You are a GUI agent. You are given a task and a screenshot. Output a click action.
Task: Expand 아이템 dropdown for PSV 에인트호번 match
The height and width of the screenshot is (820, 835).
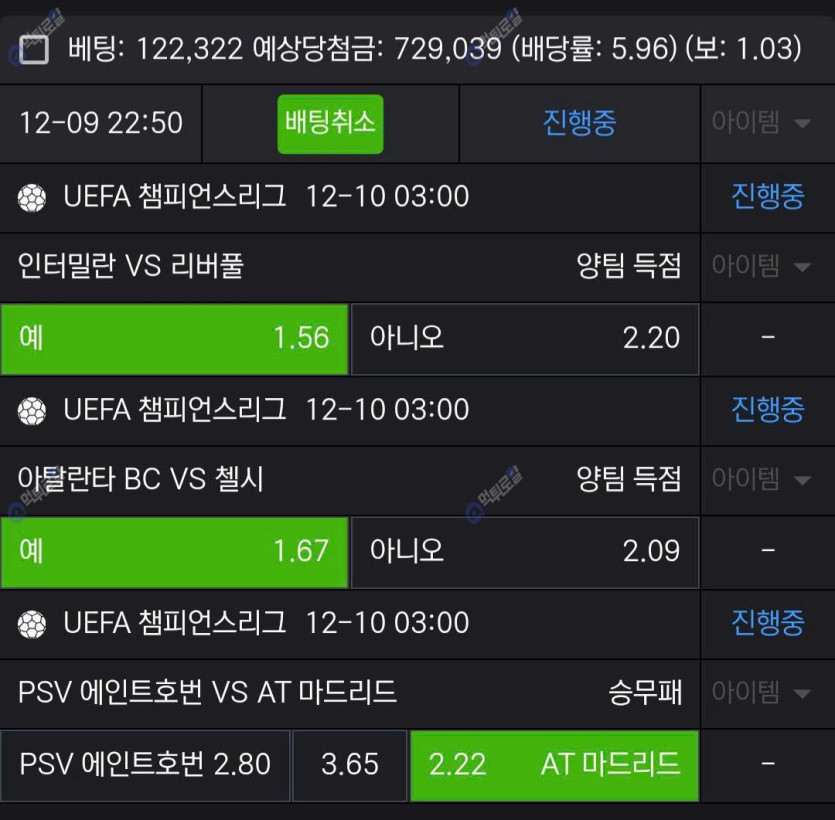(761, 692)
